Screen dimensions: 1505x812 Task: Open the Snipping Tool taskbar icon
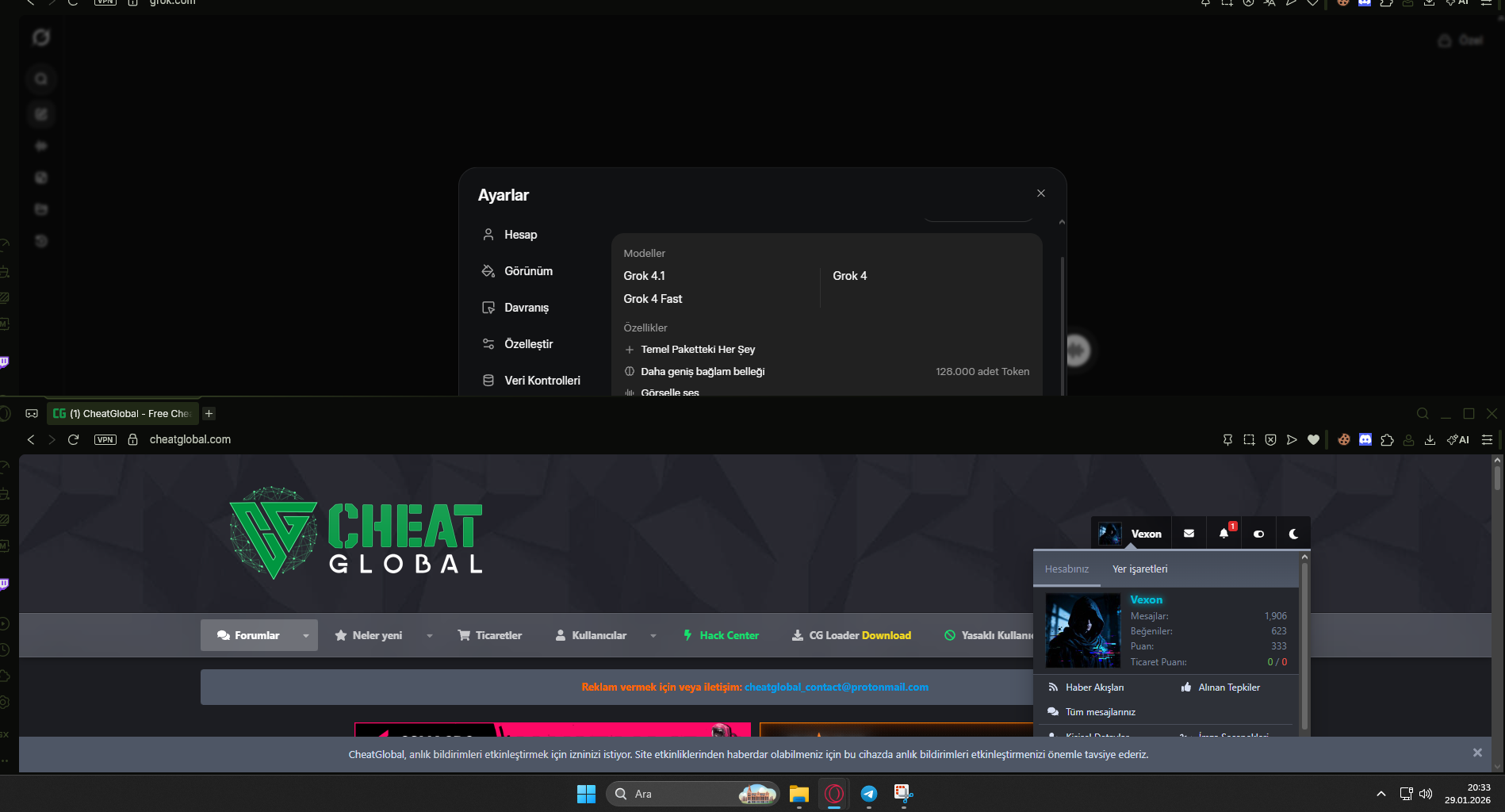904,794
